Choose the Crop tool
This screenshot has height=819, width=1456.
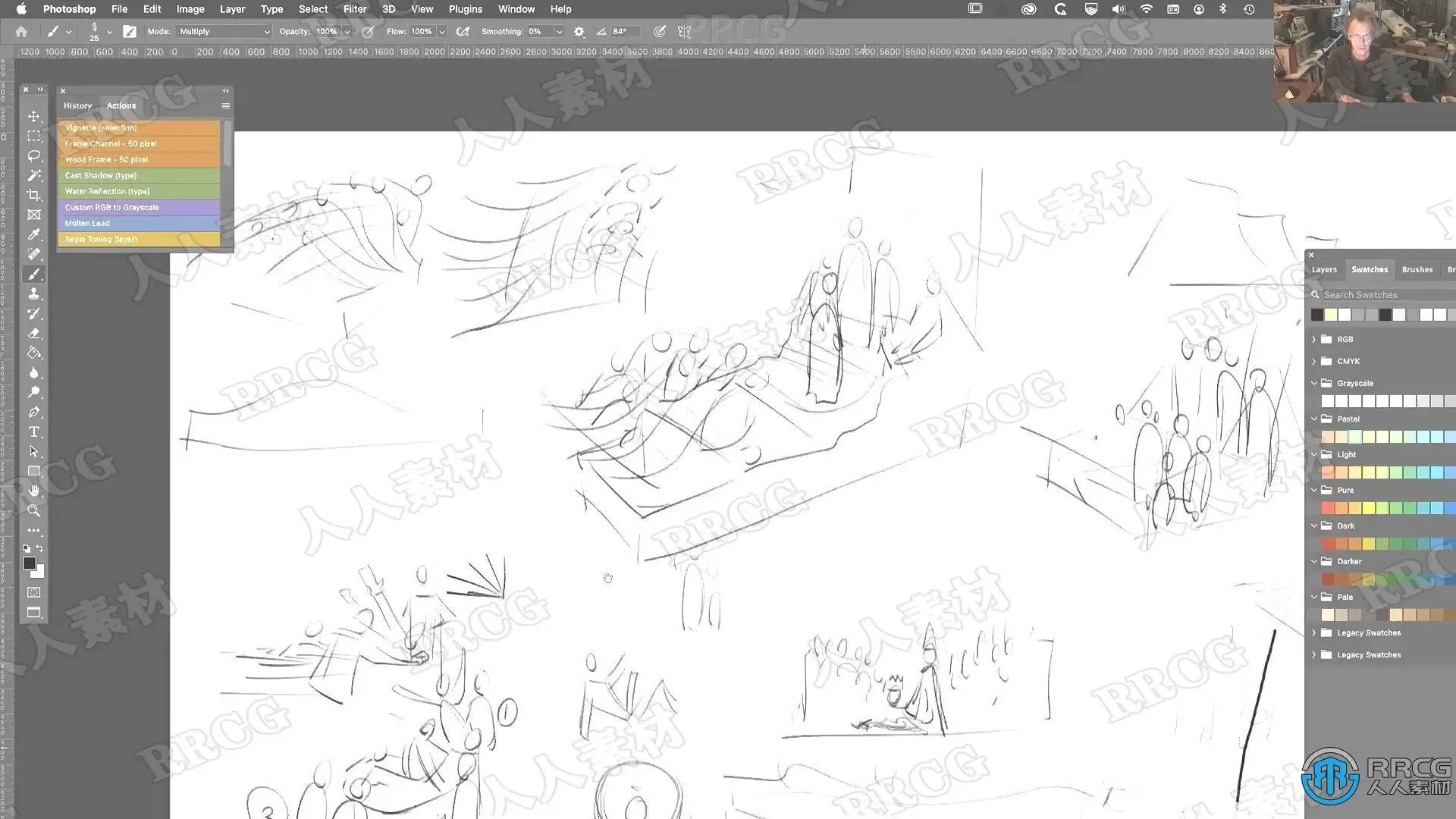pyautogui.click(x=33, y=195)
